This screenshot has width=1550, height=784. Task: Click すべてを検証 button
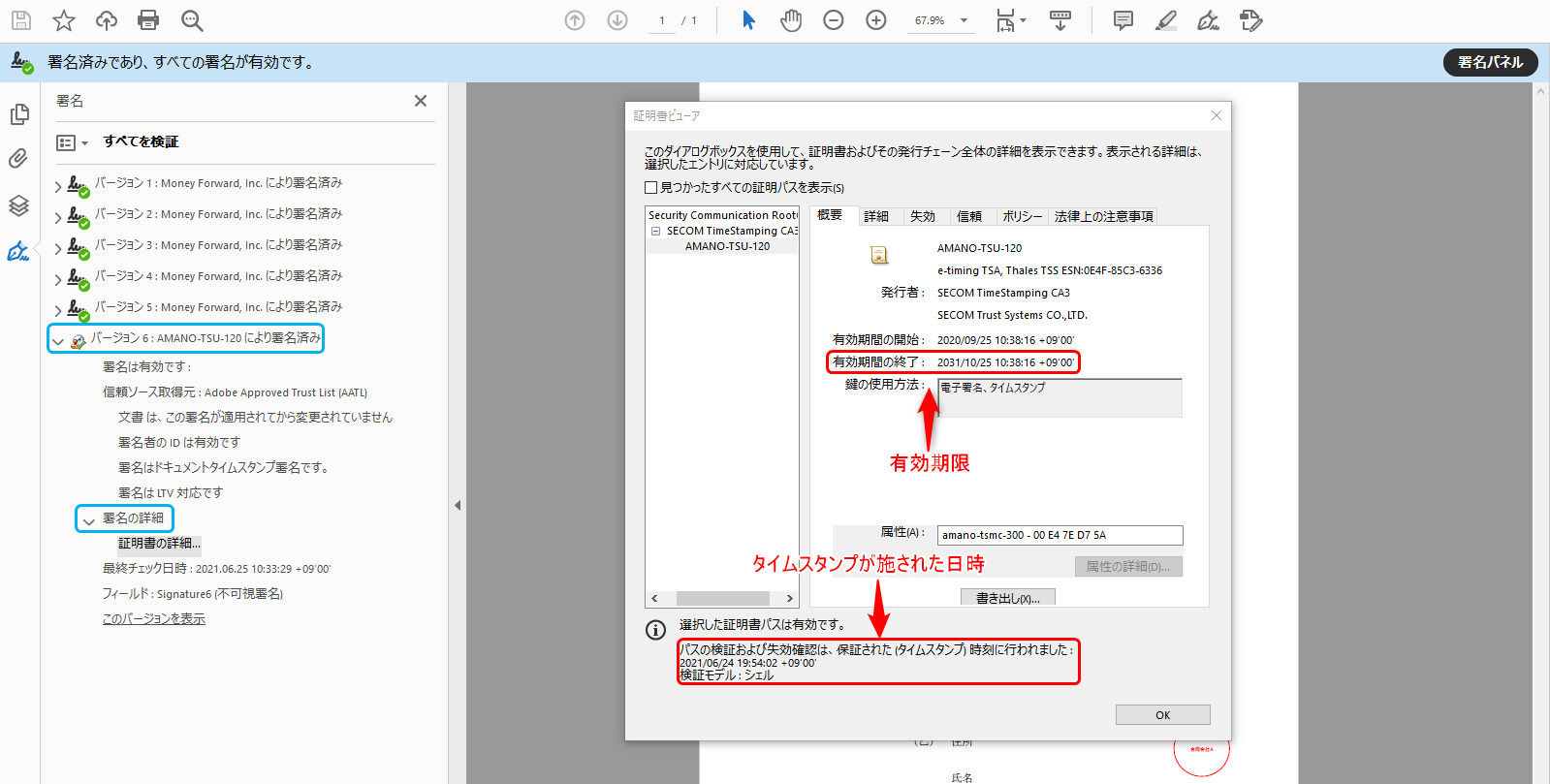[141, 141]
